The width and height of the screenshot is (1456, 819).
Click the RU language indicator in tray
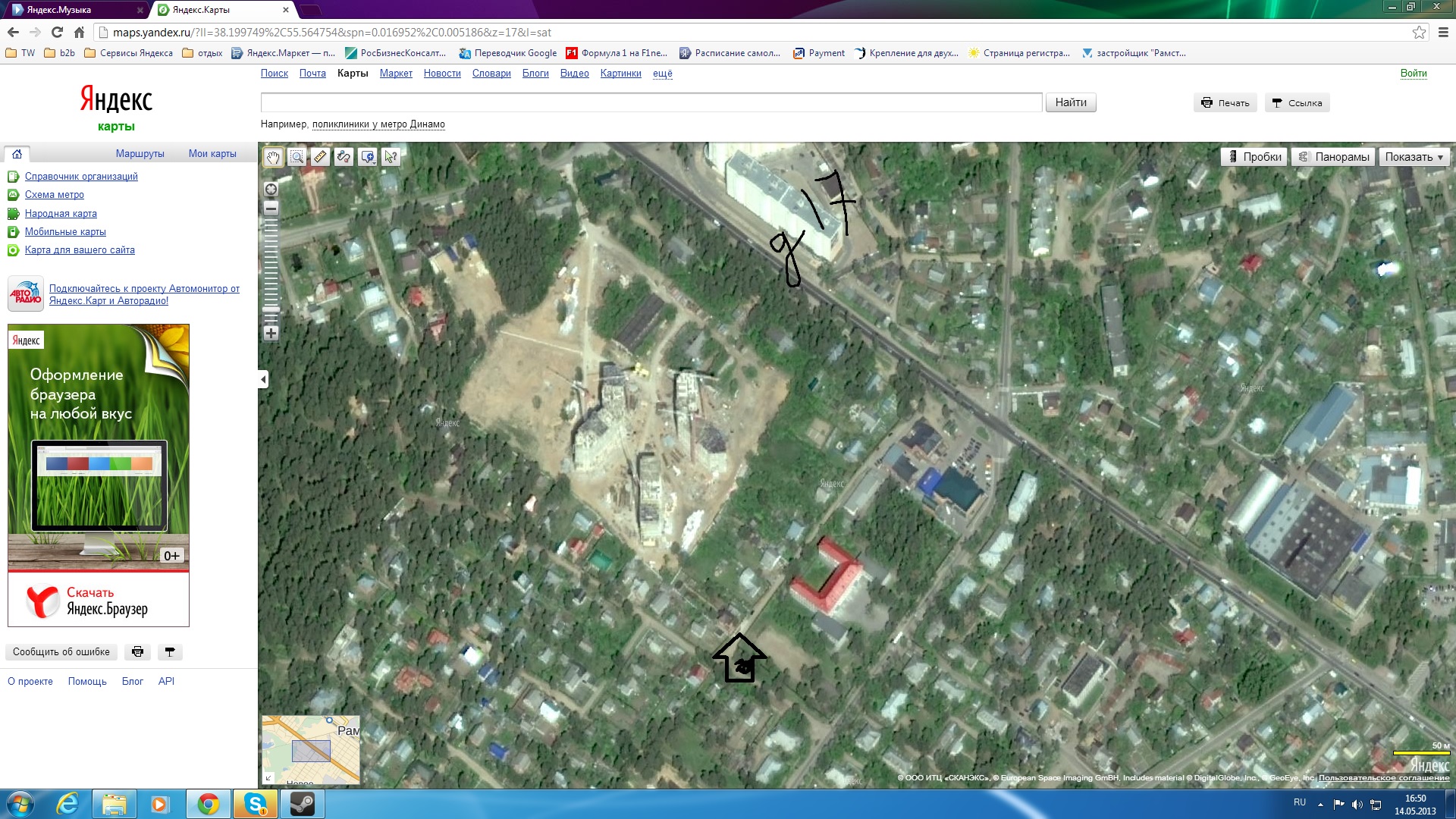1300,802
